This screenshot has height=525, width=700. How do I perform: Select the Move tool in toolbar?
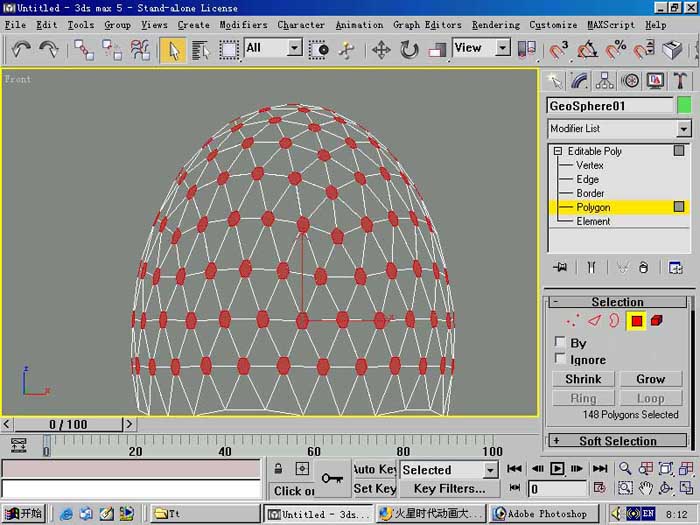coord(381,50)
